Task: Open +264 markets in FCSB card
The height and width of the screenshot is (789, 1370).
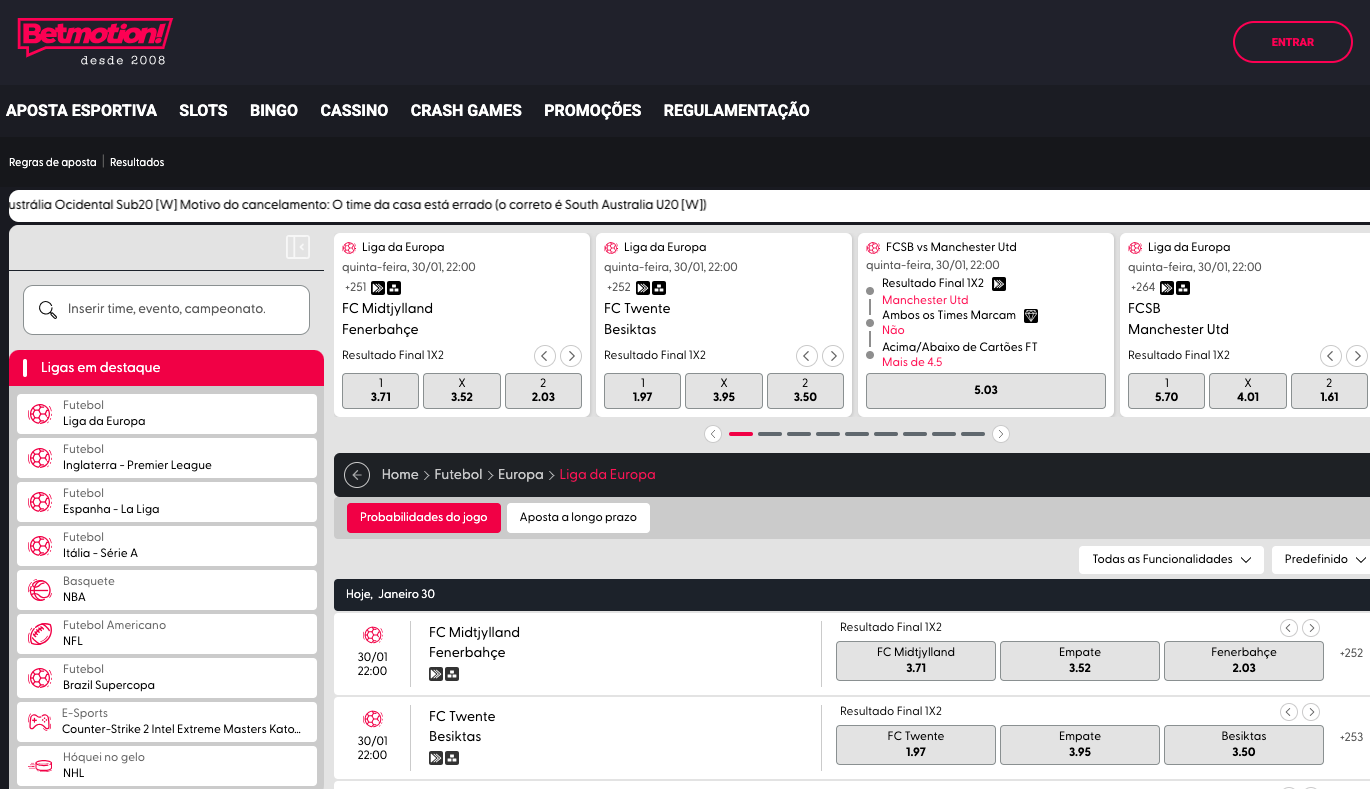Action: tap(1143, 288)
